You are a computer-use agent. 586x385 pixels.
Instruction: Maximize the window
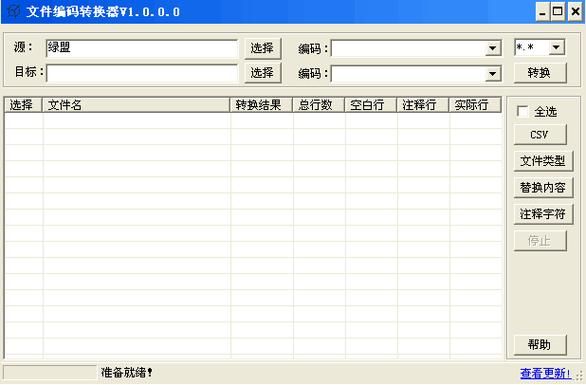(558, 12)
